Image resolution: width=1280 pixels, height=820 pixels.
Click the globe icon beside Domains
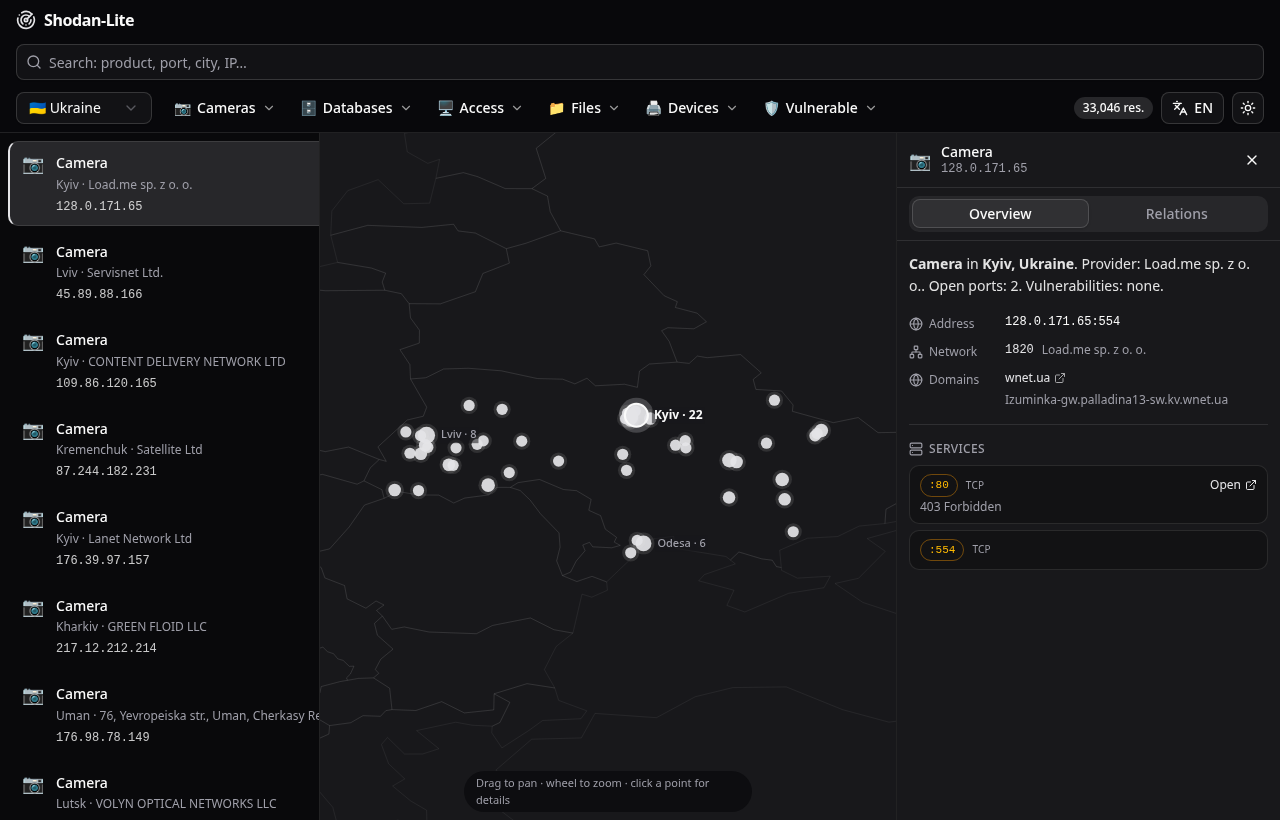[916, 380]
